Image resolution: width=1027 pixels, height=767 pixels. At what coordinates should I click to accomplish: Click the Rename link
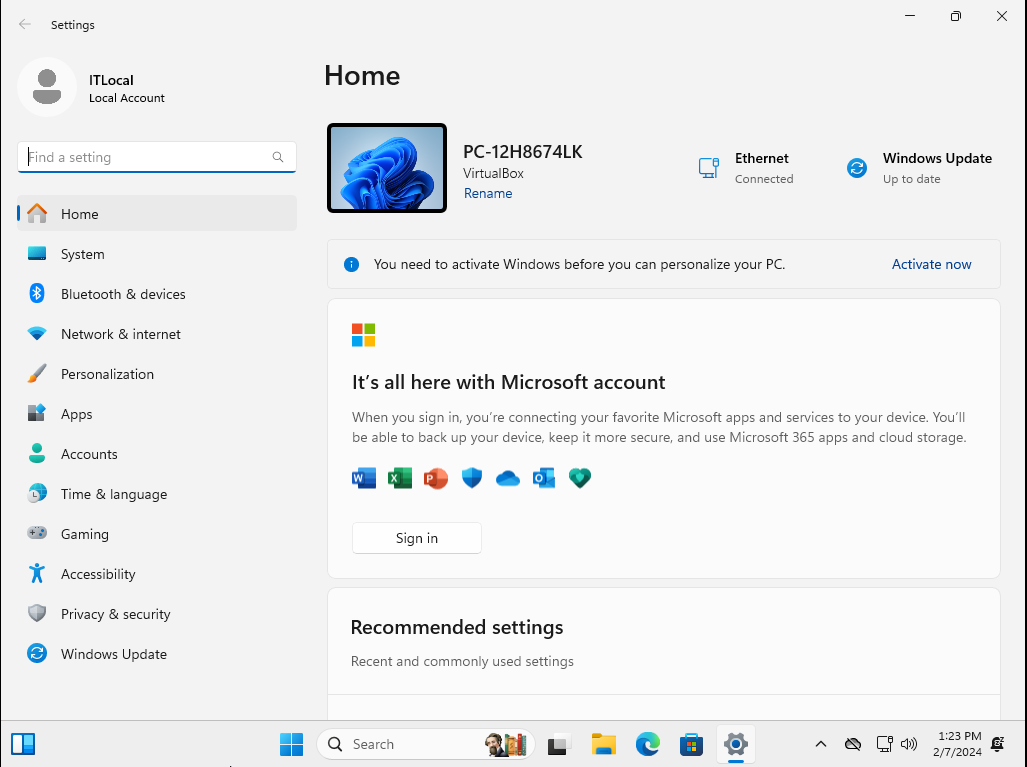488,193
